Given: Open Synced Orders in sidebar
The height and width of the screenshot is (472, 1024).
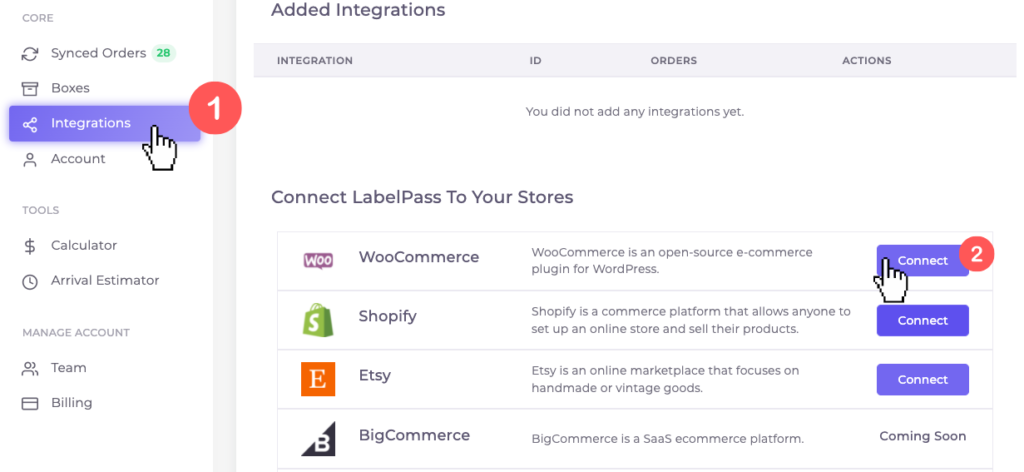Looking at the screenshot, I should pyautogui.click(x=98, y=54).
